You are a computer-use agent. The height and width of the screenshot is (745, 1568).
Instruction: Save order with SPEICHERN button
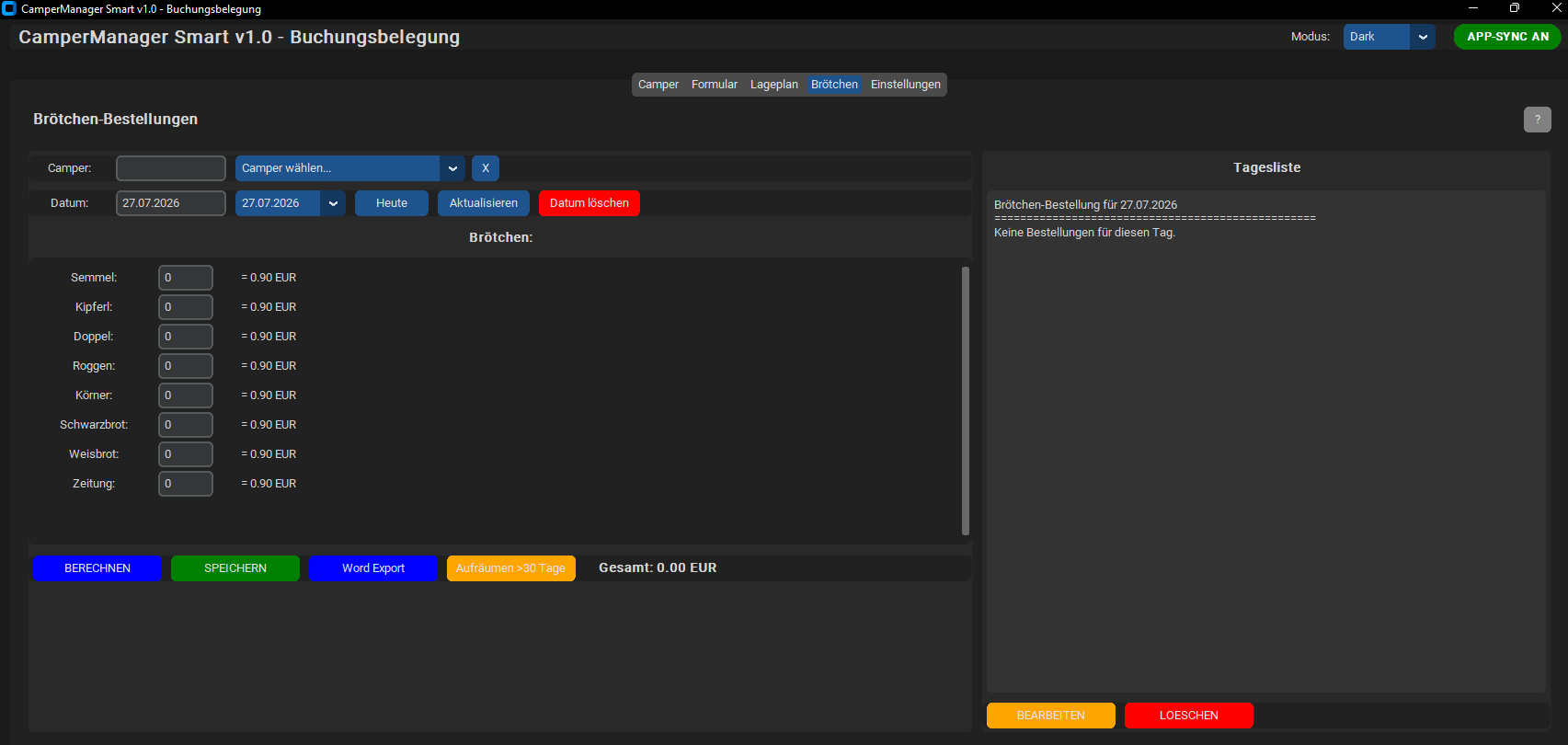pos(235,568)
